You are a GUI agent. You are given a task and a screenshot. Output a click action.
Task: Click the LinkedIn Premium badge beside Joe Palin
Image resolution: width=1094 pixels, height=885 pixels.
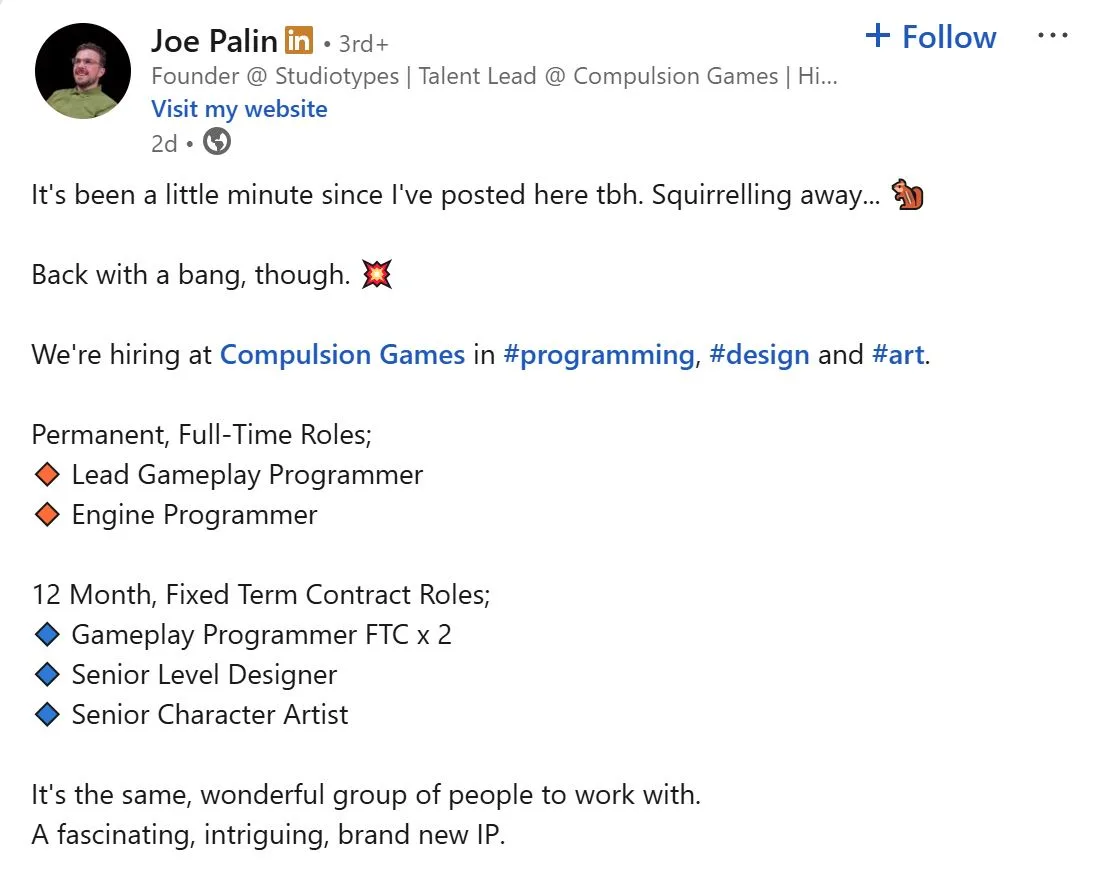point(298,40)
